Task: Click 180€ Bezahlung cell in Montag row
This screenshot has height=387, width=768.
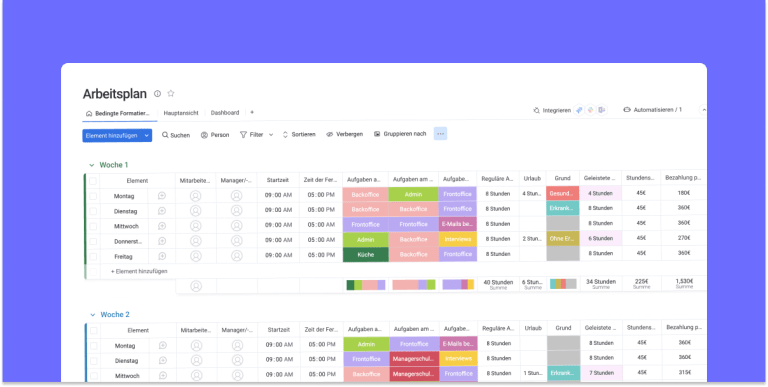Action: (x=684, y=193)
